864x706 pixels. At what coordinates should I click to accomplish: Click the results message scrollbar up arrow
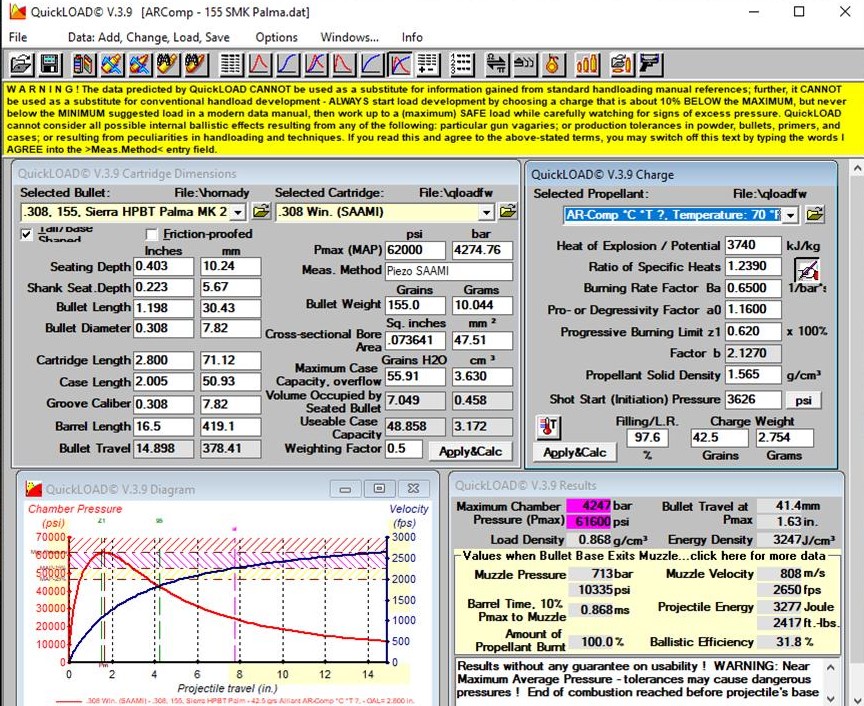click(831, 667)
